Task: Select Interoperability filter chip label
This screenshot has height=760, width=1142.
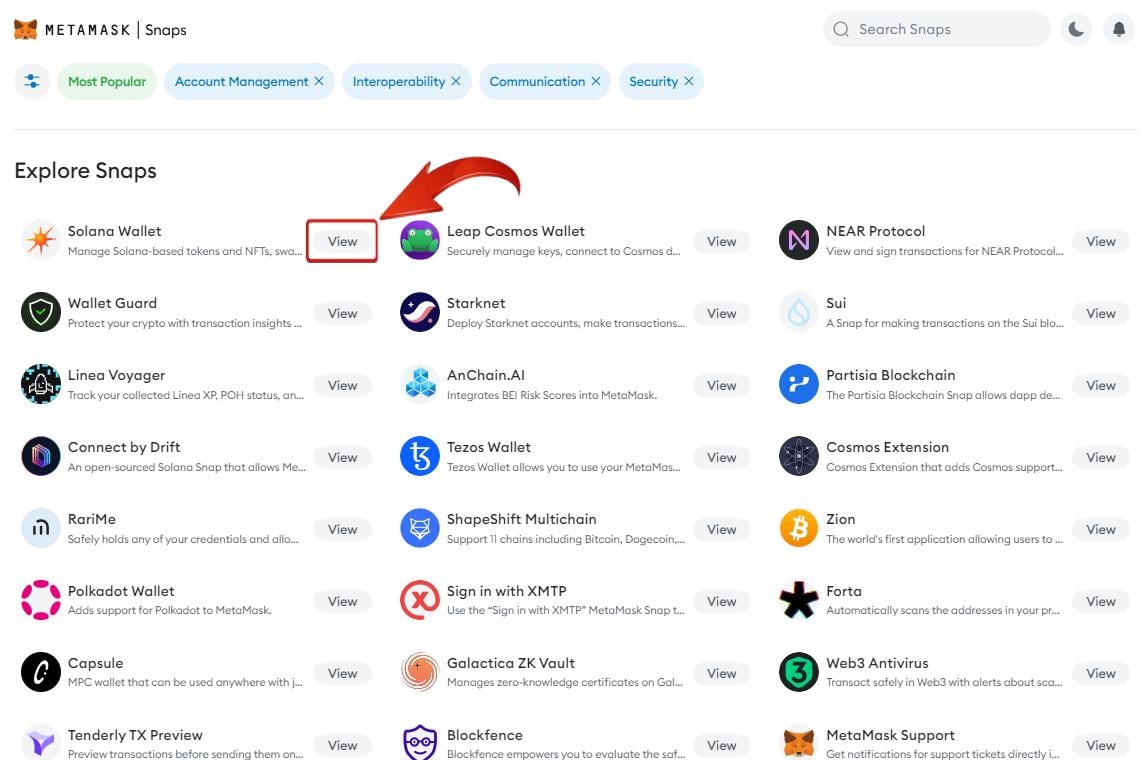Action: 398,82
